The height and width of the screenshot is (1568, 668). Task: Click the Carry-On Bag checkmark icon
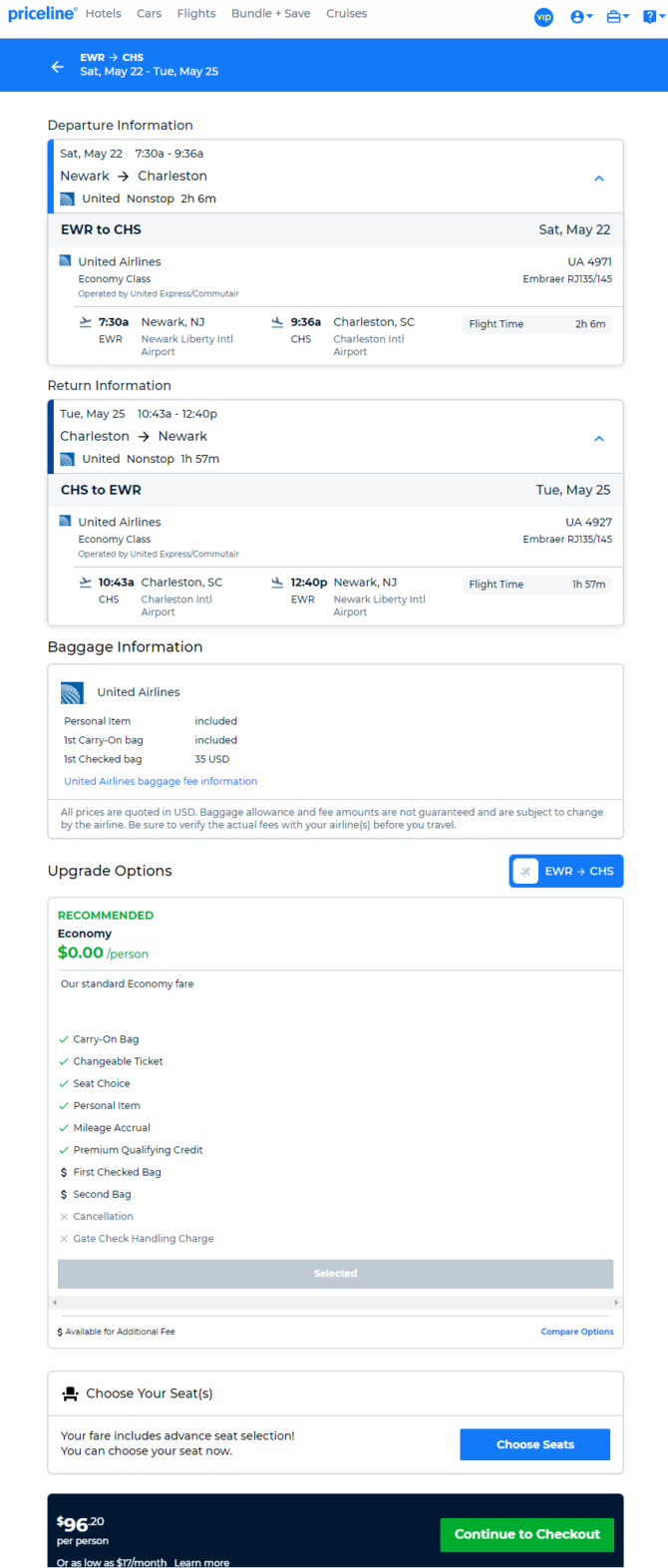click(x=64, y=1039)
